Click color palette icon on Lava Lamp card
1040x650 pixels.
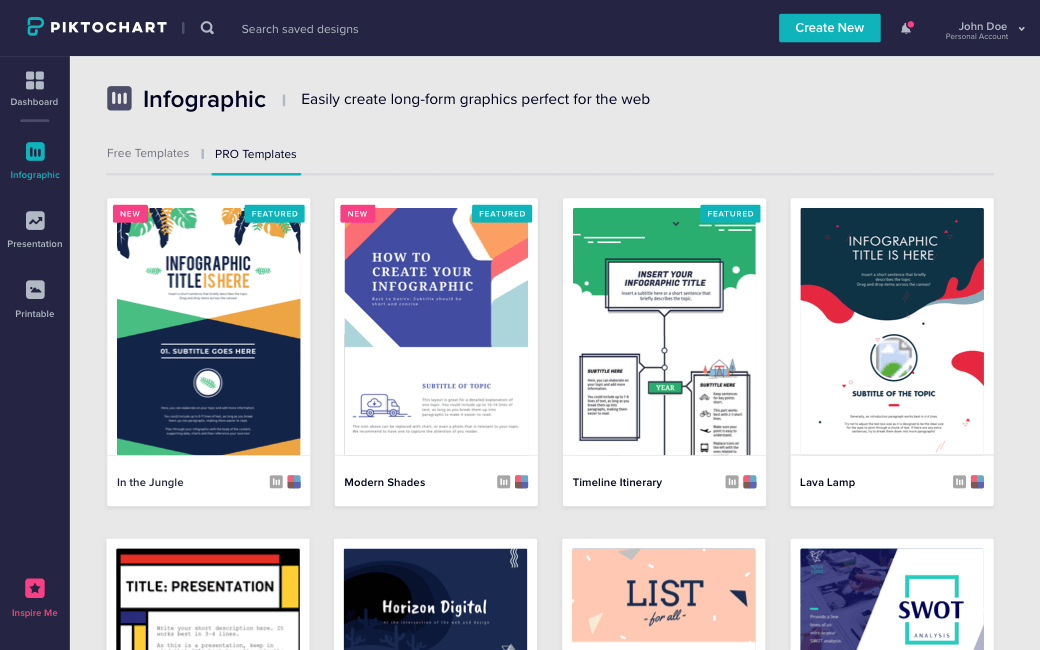coord(977,482)
